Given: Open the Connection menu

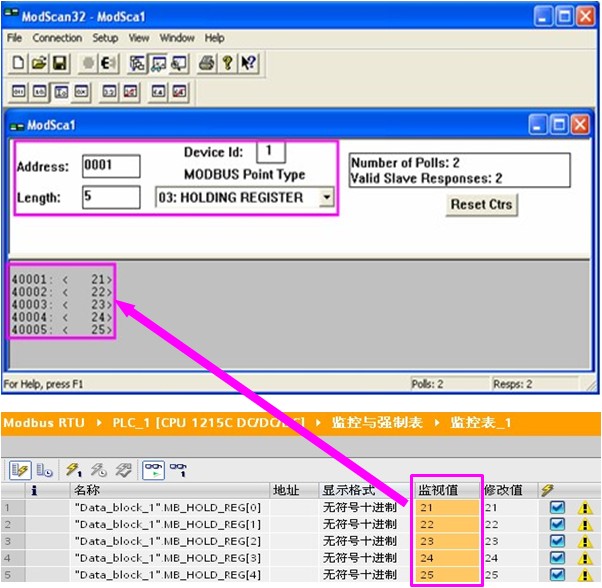Looking at the screenshot, I should (57, 38).
